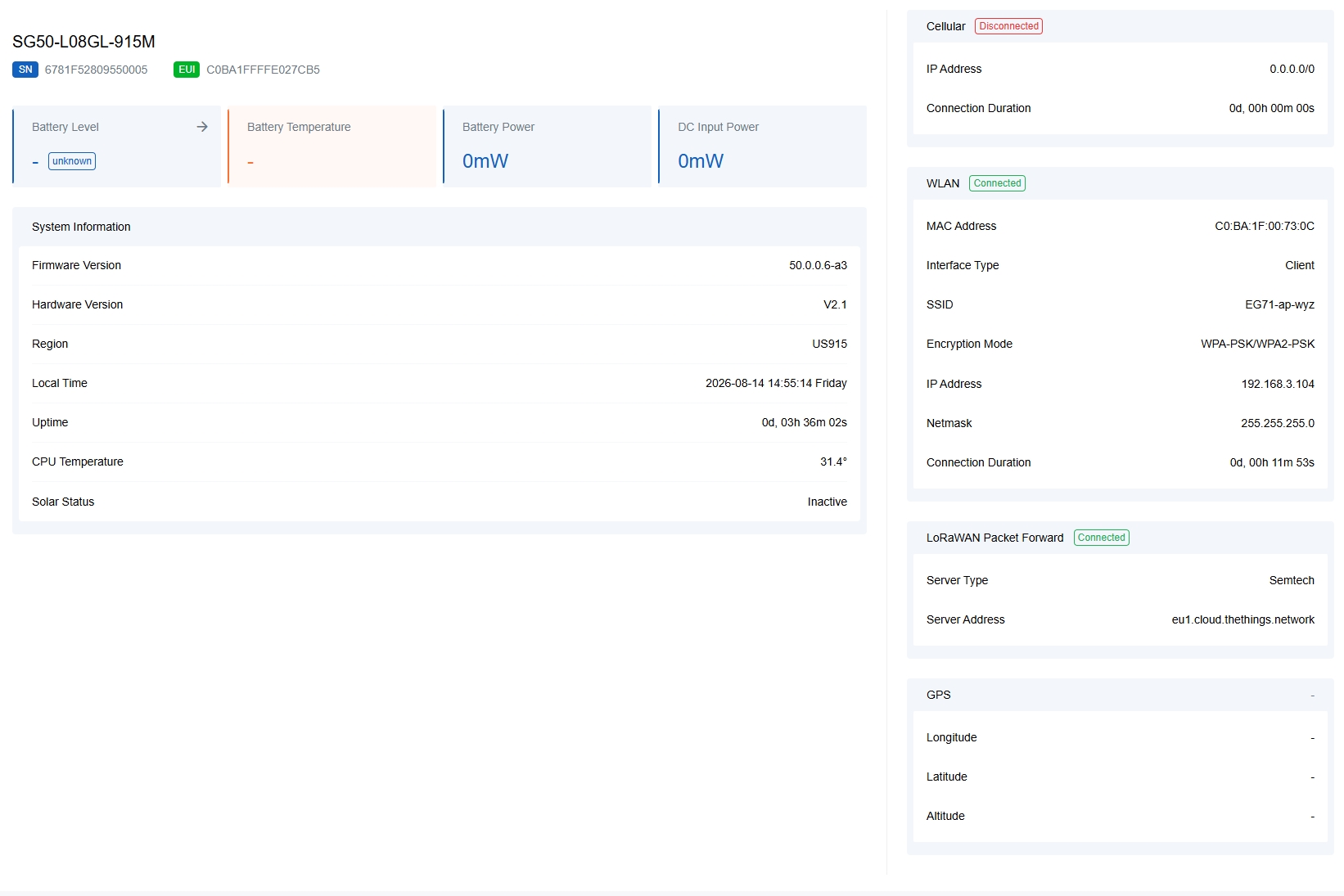Click the green EUI badge
Screen dimensions: 1344x896
(187, 70)
